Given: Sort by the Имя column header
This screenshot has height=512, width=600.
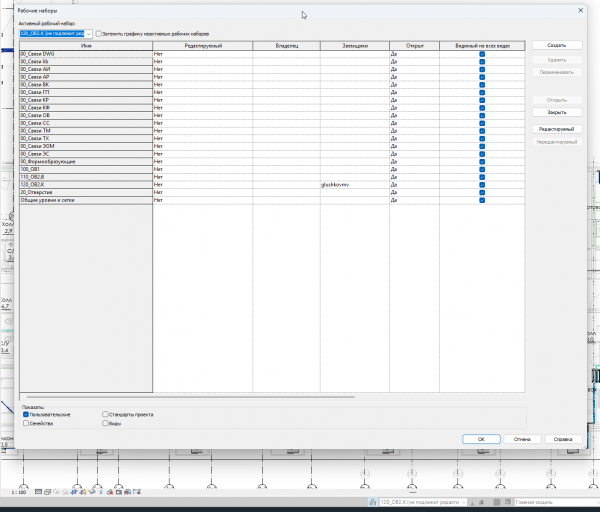Looking at the screenshot, I should [86, 46].
